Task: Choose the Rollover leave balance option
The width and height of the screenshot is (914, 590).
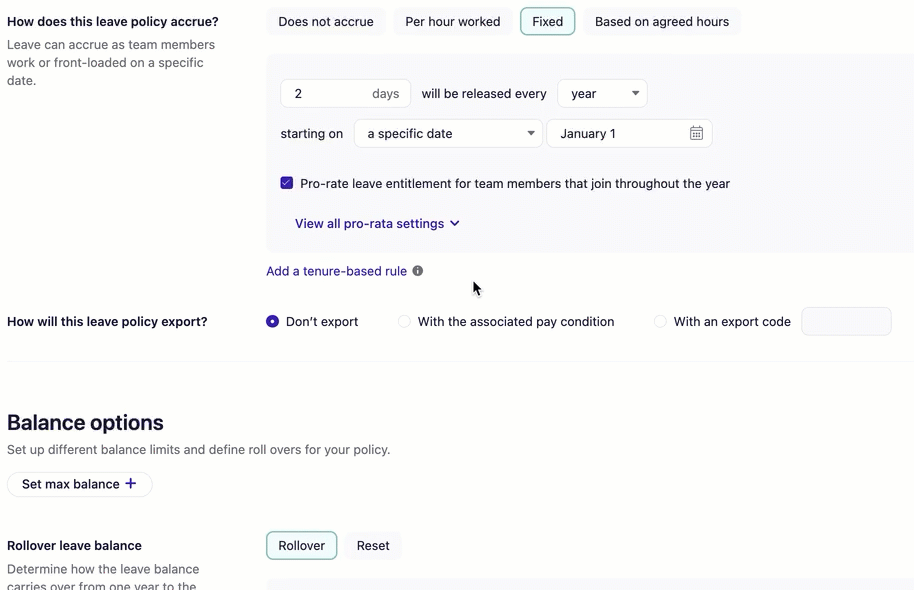Action: click(x=301, y=546)
